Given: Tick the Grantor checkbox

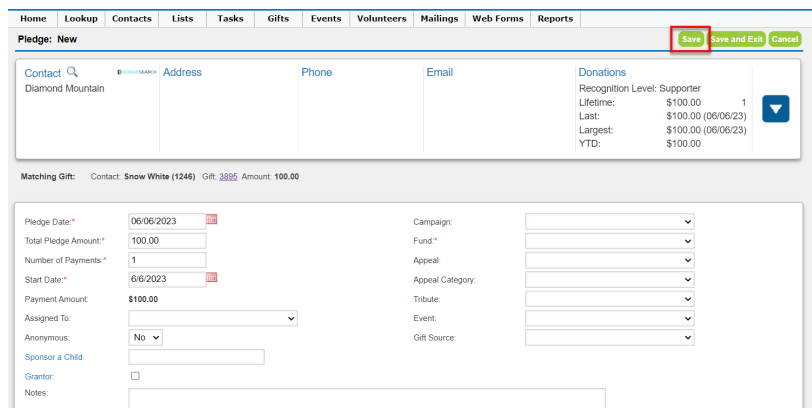Looking at the screenshot, I should 135,376.
